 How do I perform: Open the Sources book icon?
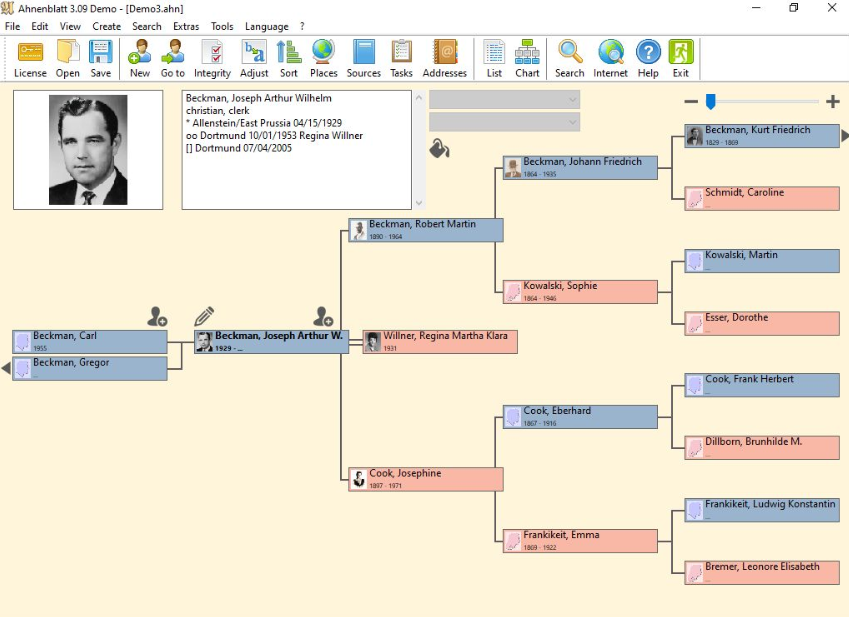363,58
